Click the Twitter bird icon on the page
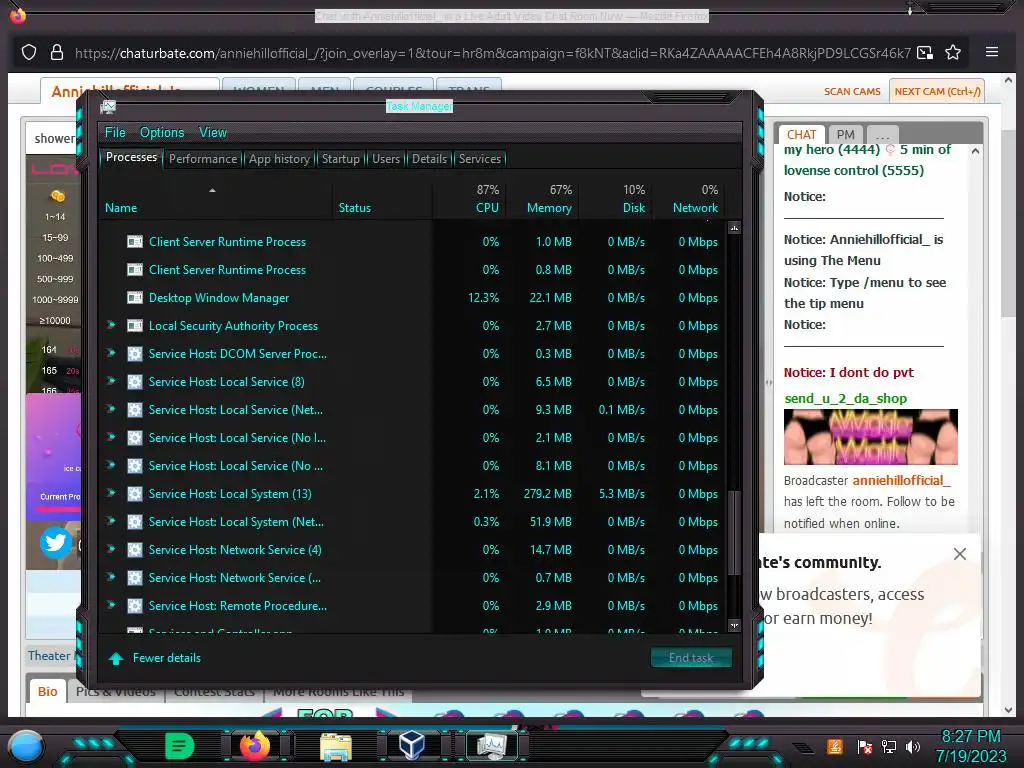The image size is (1024, 768). click(56, 543)
